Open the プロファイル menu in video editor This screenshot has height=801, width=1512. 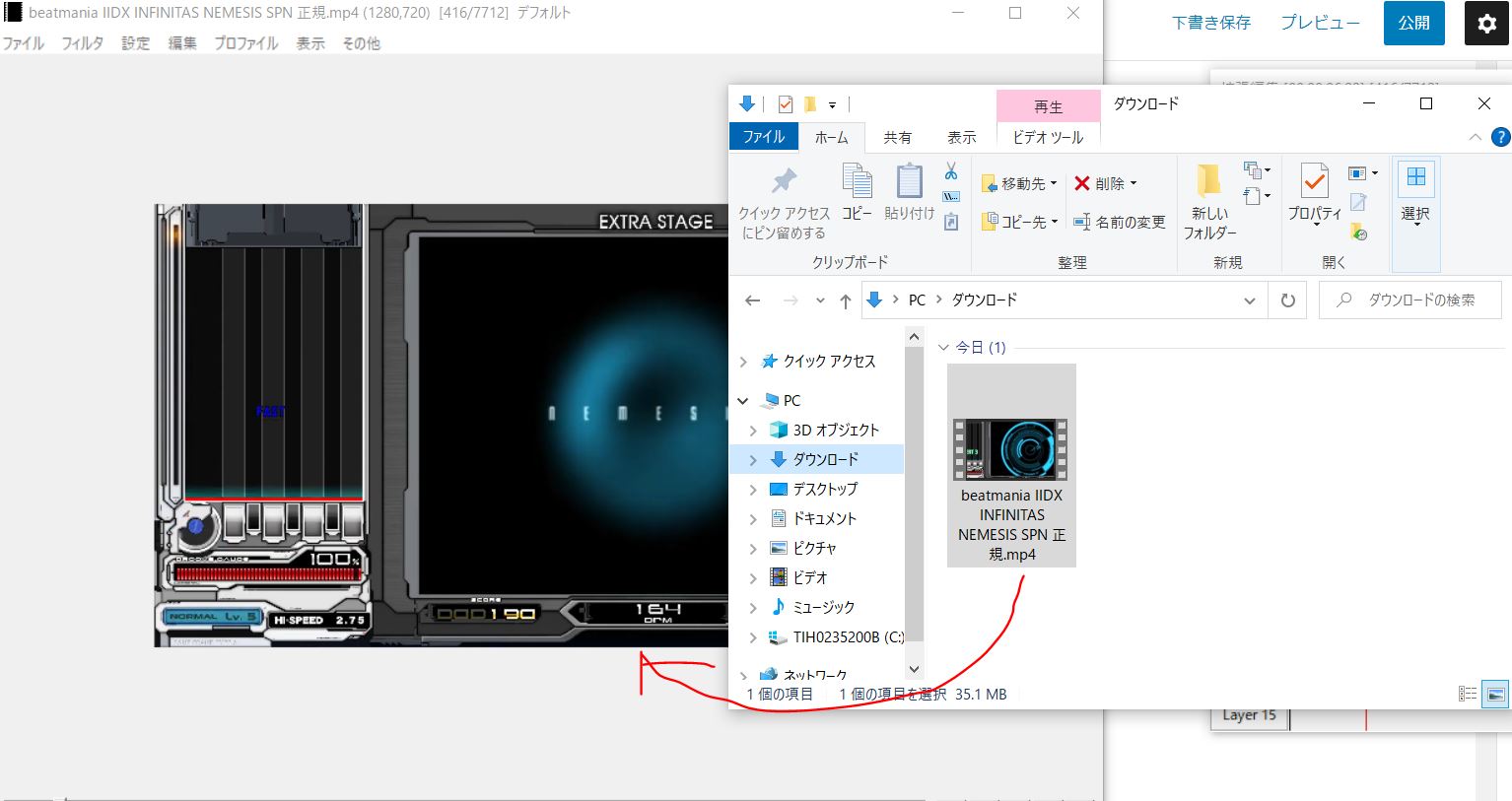[246, 43]
